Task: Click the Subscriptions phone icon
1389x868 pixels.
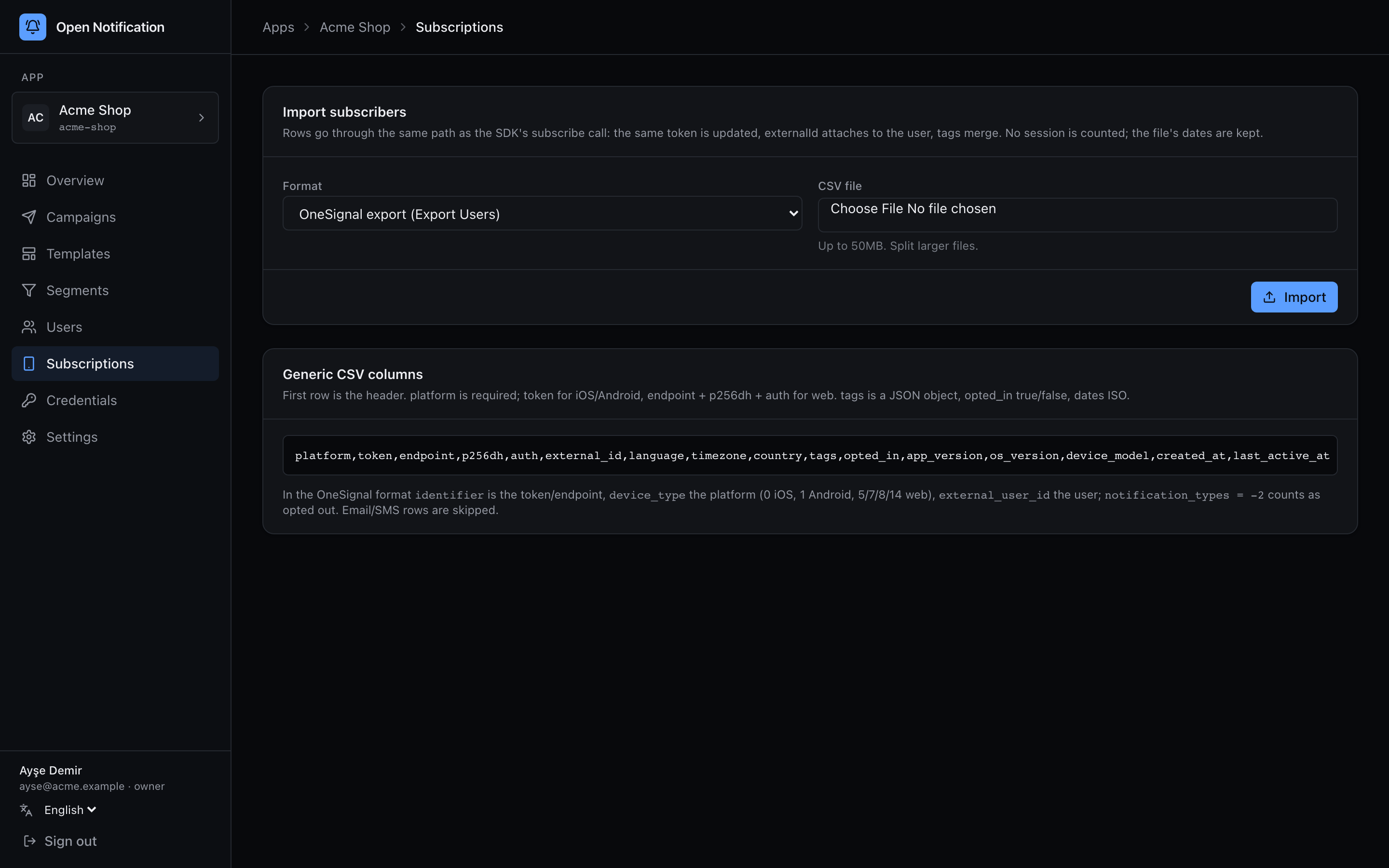Action: (29, 364)
